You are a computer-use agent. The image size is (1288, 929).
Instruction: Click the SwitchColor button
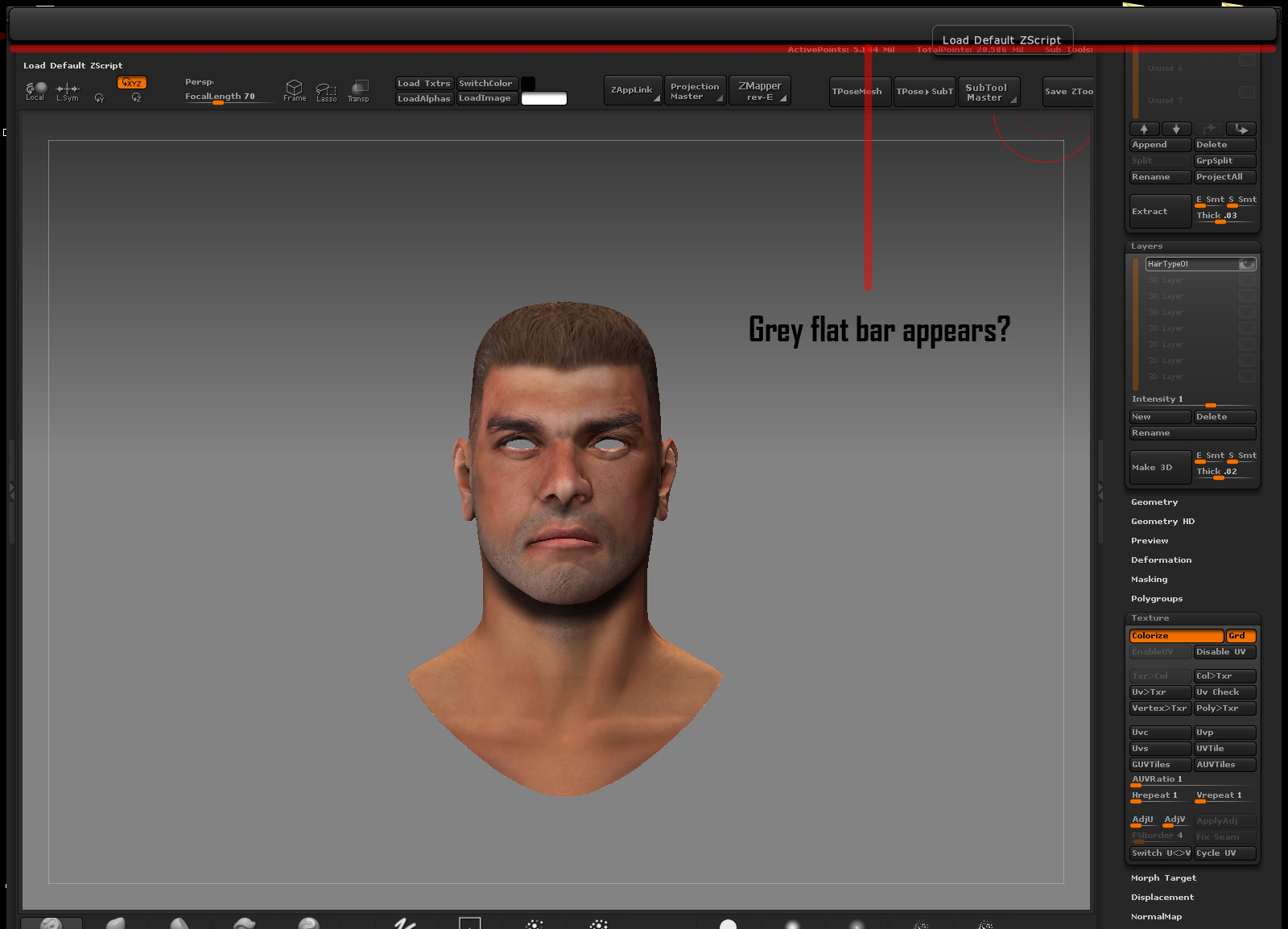point(486,84)
